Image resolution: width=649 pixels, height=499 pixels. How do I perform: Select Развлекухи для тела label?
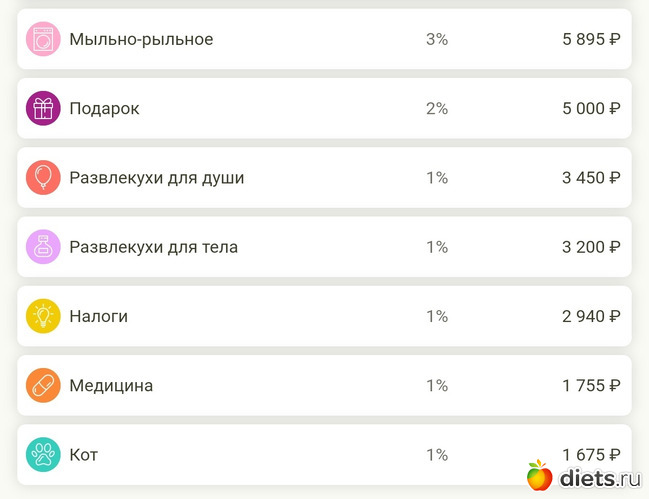tap(154, 247)
